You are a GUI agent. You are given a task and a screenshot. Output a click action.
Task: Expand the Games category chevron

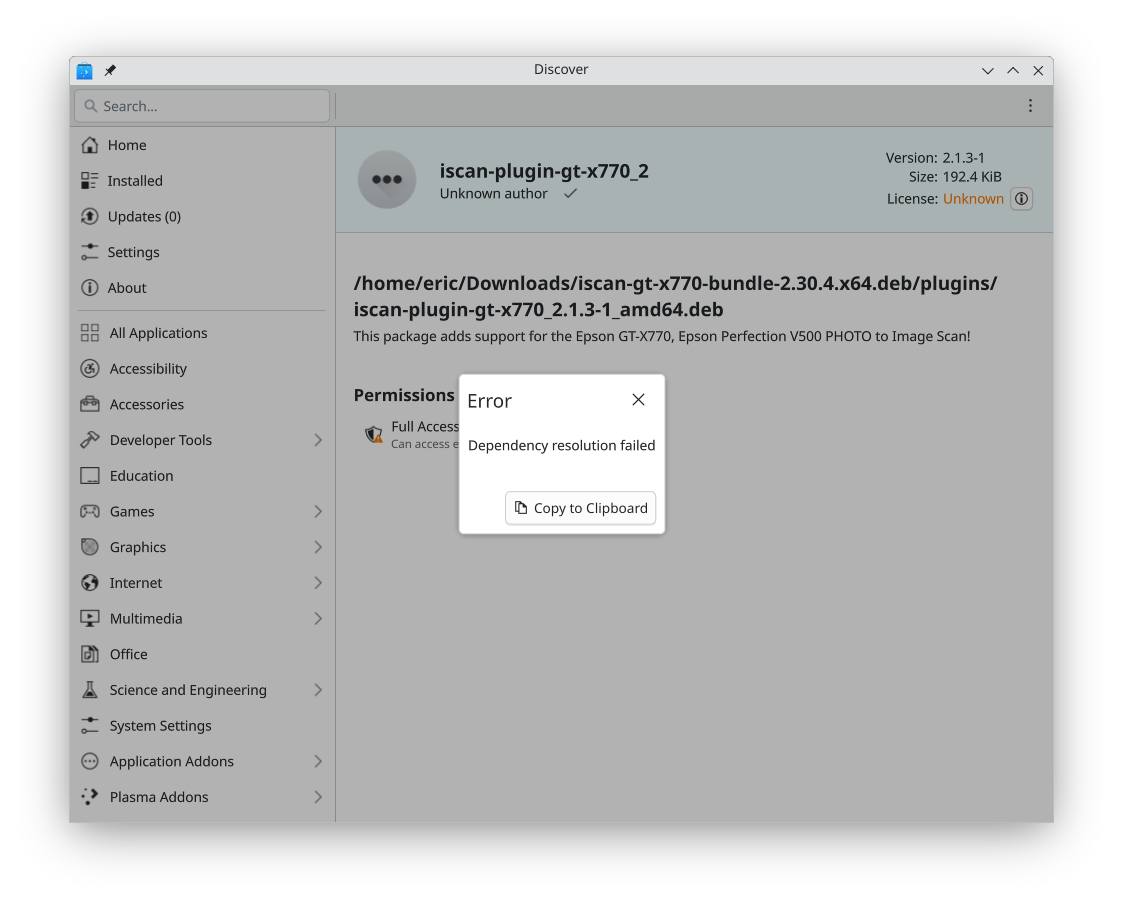click(x=318, y=512)
